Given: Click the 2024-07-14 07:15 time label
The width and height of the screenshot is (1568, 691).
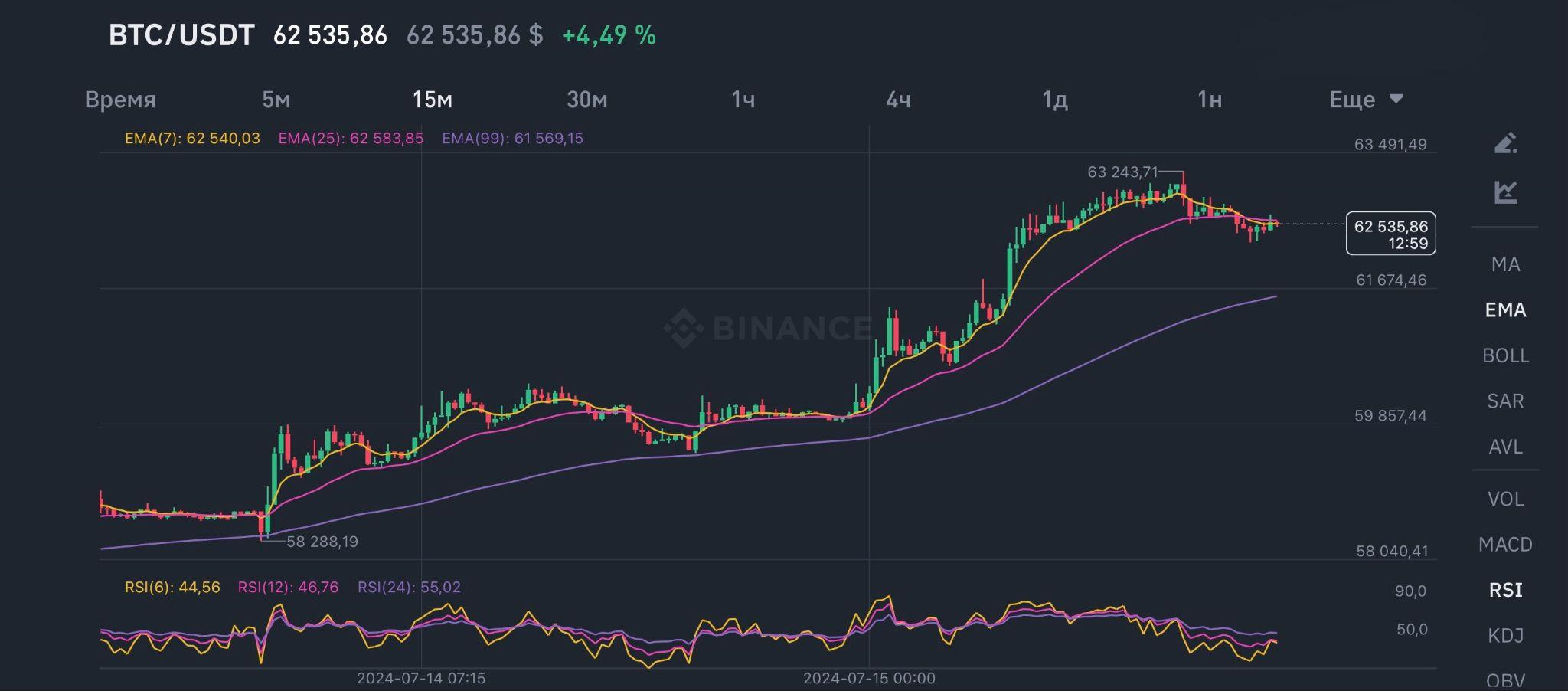Looking at the screenshot, I should (x=421, y=679).
